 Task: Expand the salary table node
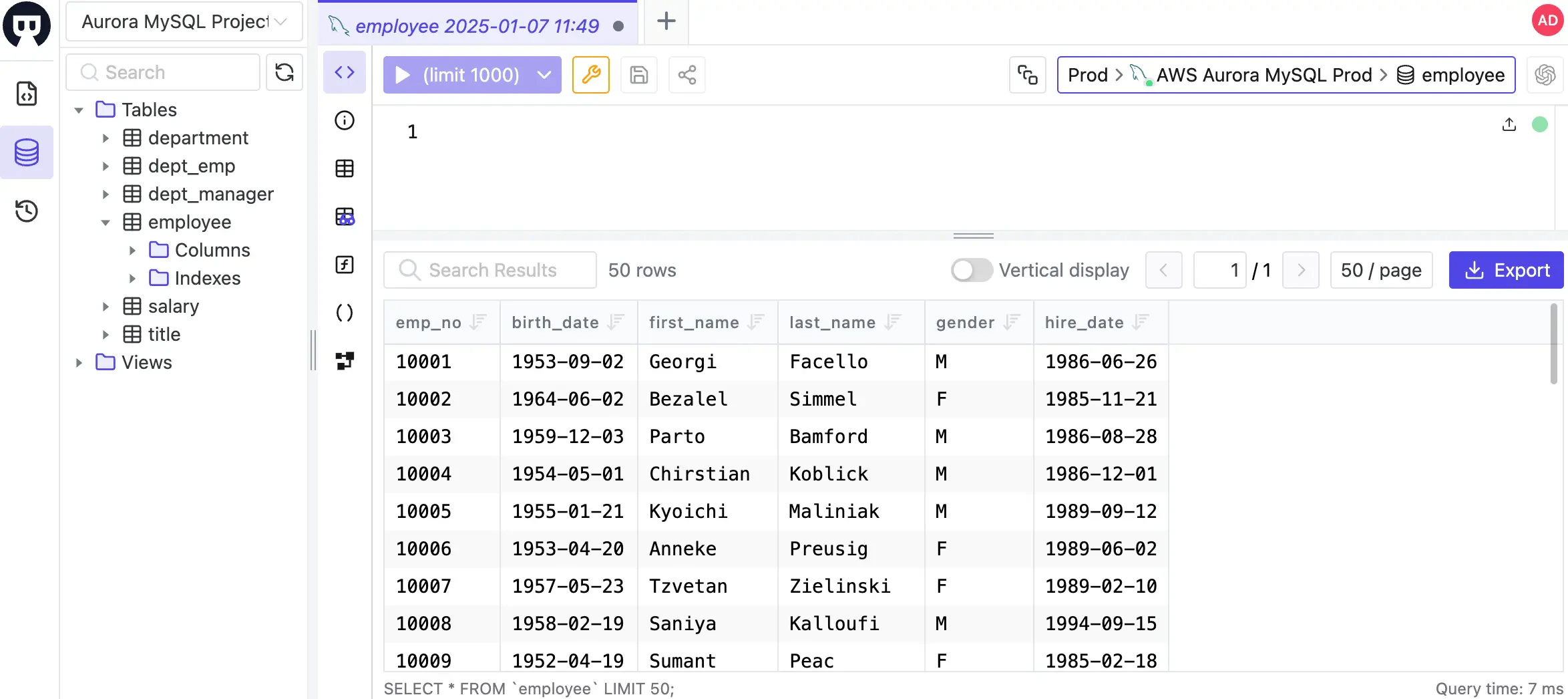(x=106, y=306)
